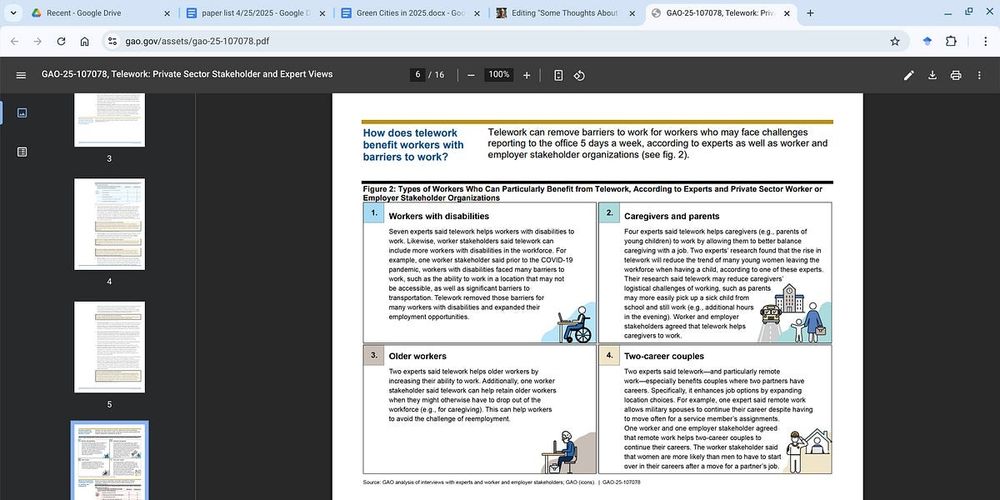Close the Recent - Google Drive tab
The width and height of the screenshot is (1000, 500).
tap(167, 13)
